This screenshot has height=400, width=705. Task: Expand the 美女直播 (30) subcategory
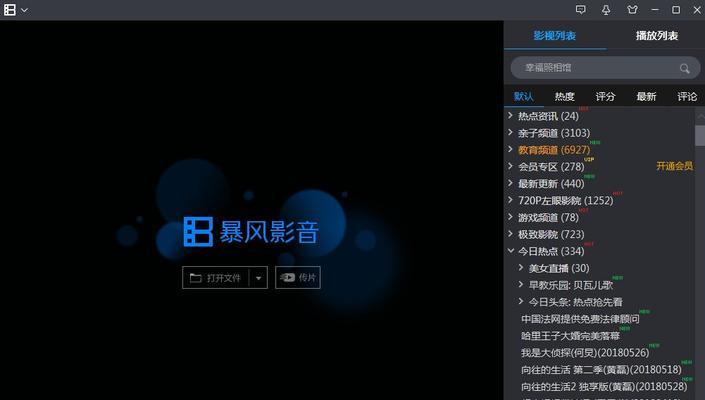(x=521, y=267)
